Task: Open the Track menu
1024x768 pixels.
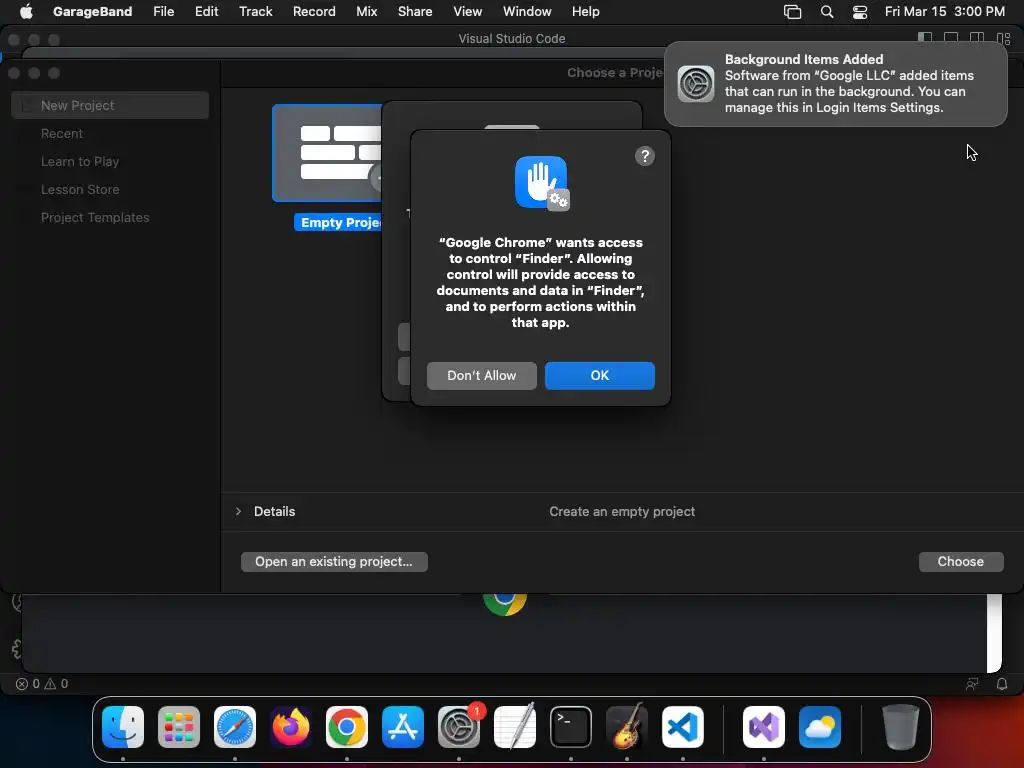Action: click(x=255, y=11)
